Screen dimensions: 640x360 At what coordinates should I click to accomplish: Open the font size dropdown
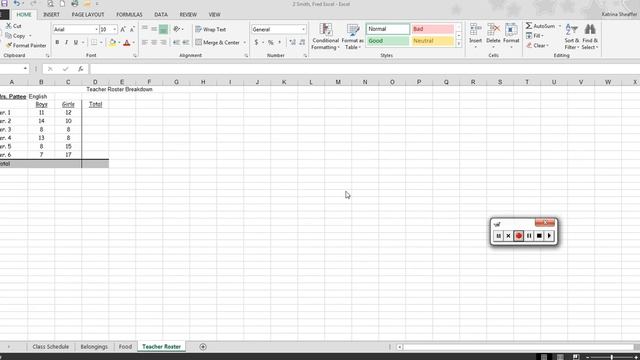(115, 29)
